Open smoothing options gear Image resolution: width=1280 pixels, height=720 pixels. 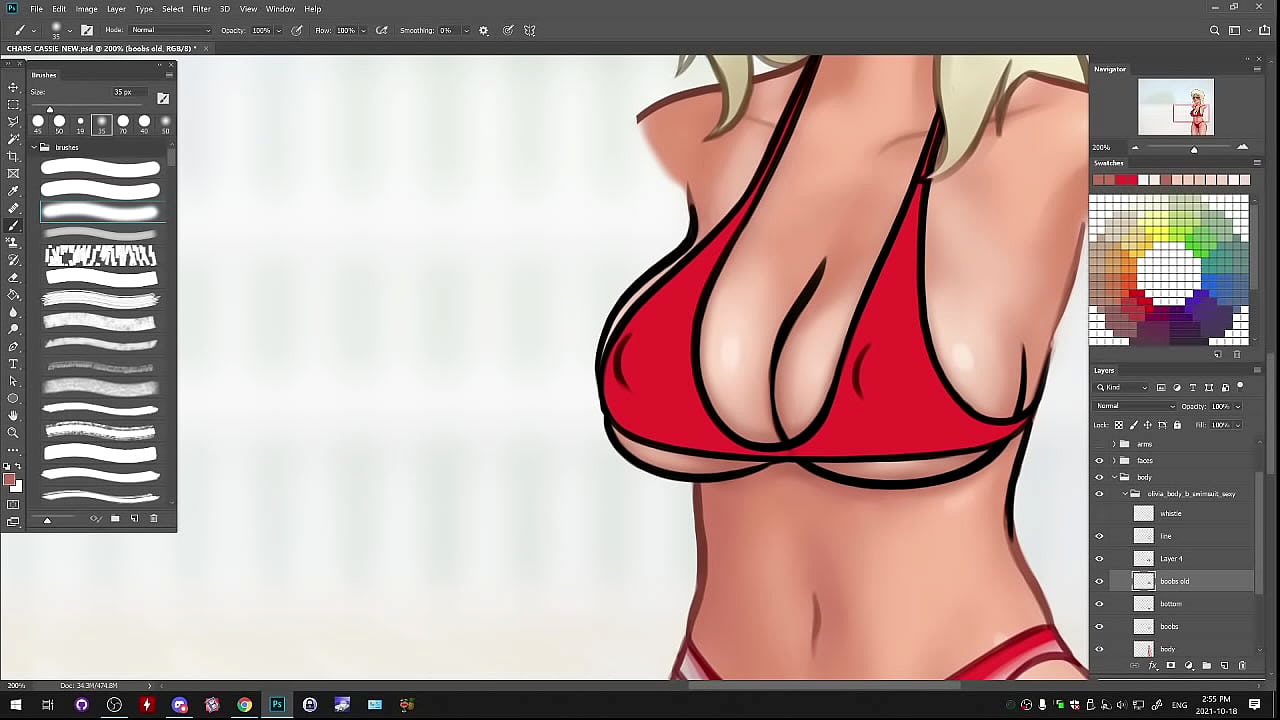point(484,30)
